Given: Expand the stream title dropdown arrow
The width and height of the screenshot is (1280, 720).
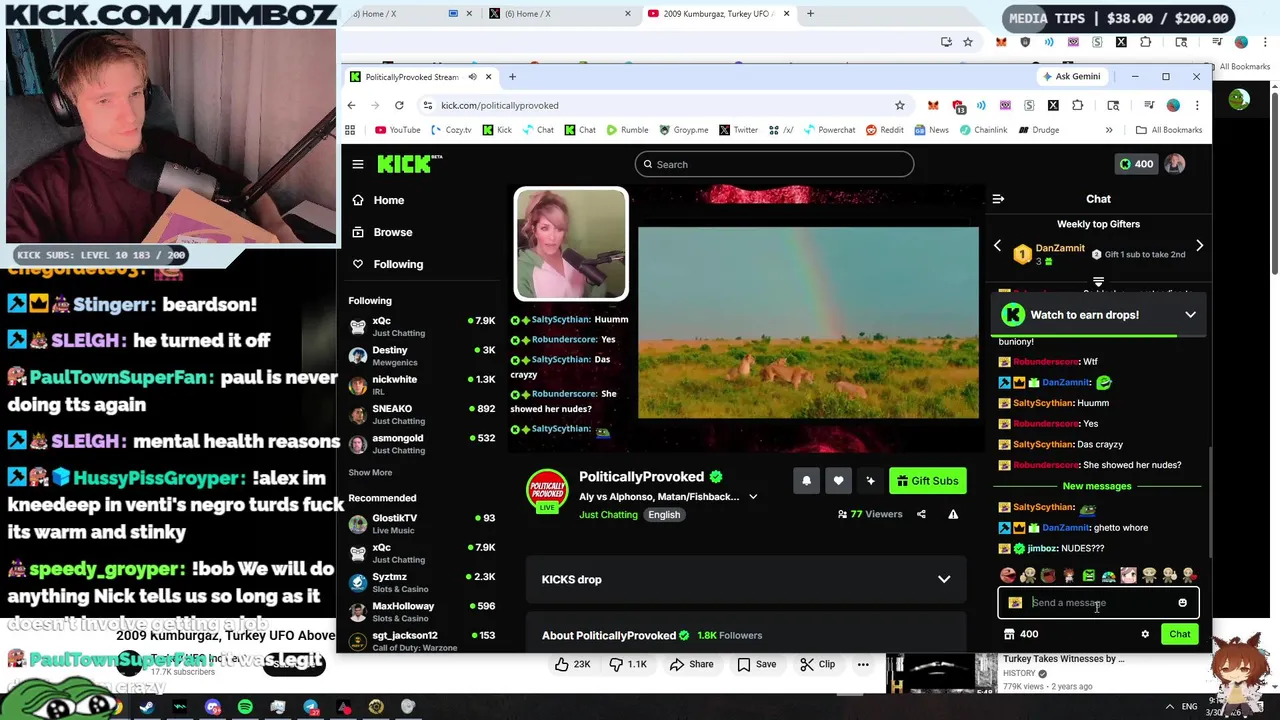Looking at the screenshot, I should [753, 497].
